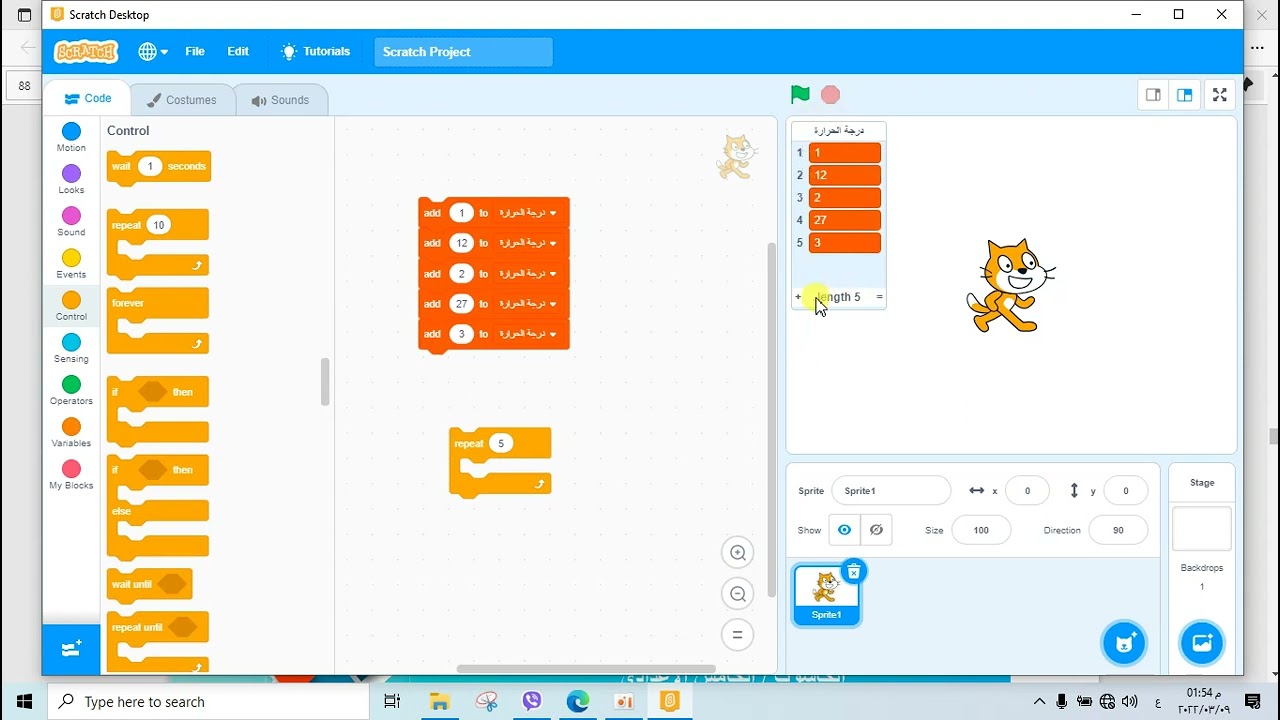Select the Control blocks category
Screen dimensions: 1280x720
(71, 306)
